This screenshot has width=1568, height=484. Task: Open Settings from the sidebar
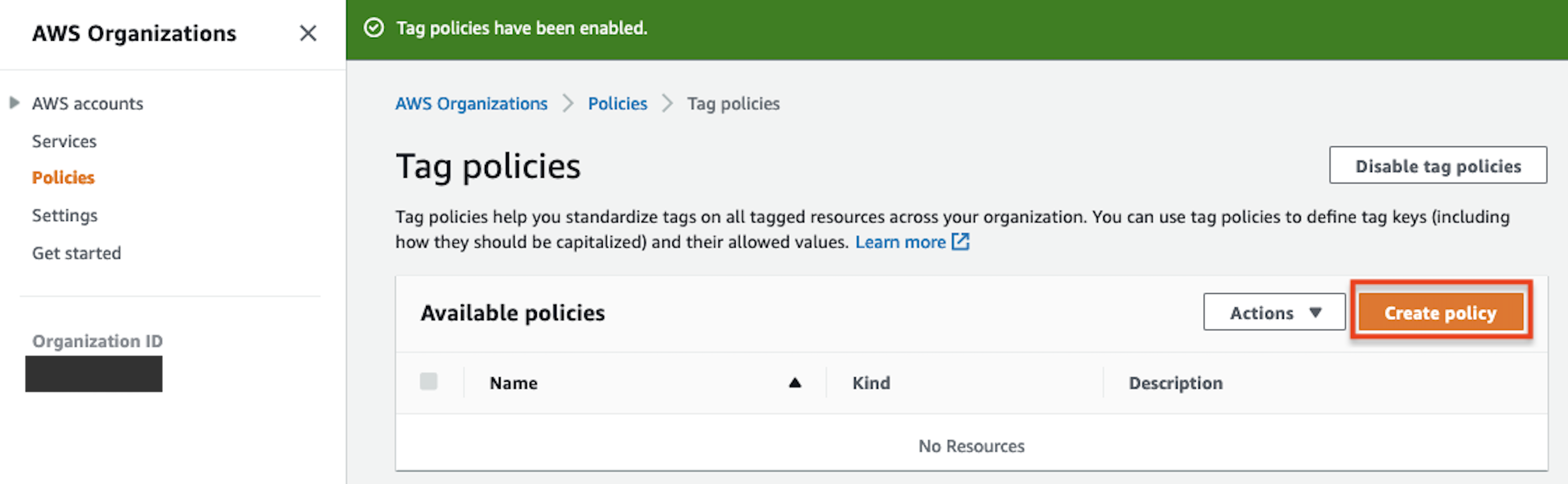pyautogui.click(x=64, y=215)
